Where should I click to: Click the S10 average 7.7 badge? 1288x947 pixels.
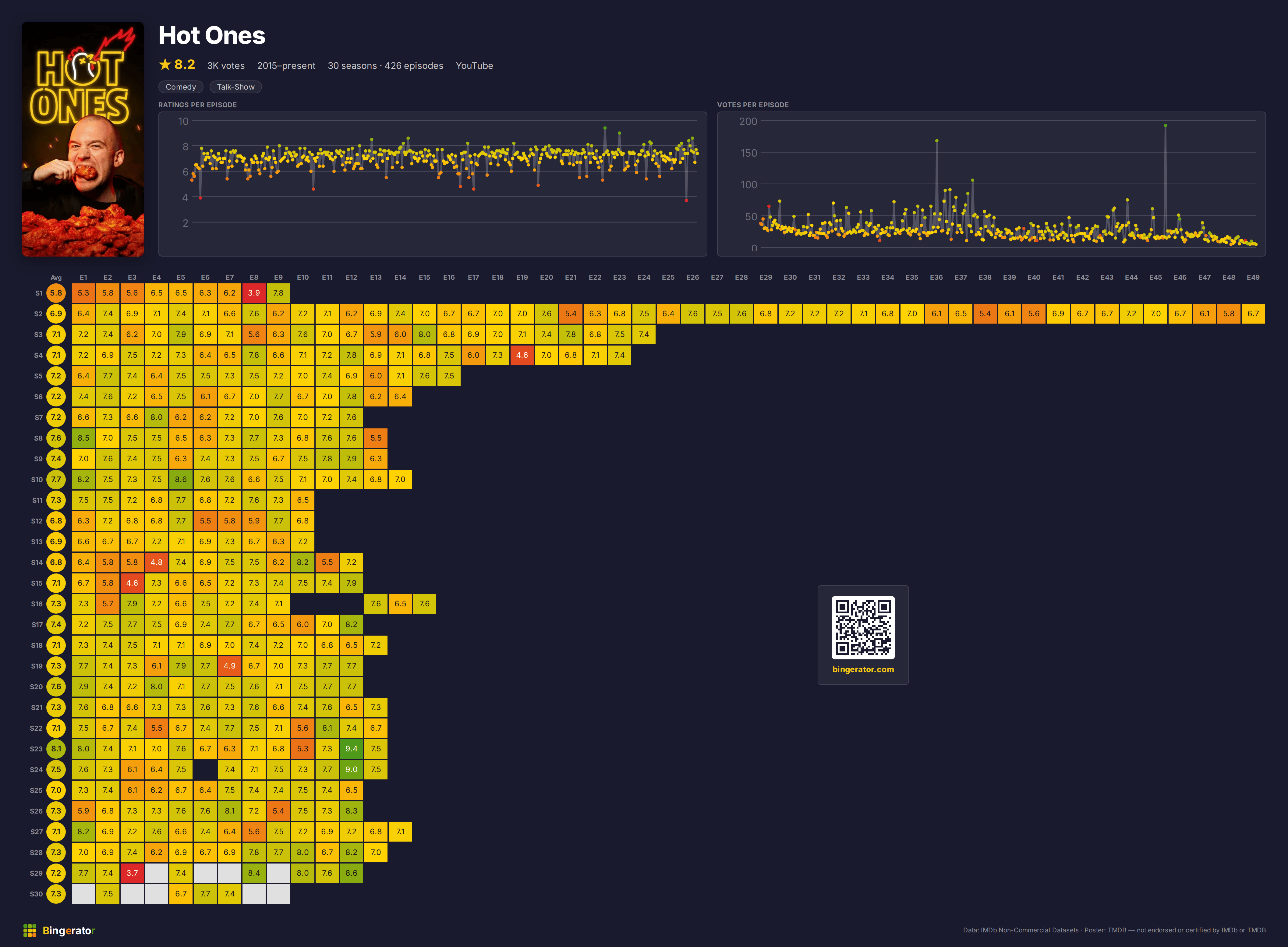(x=56, y=479)
